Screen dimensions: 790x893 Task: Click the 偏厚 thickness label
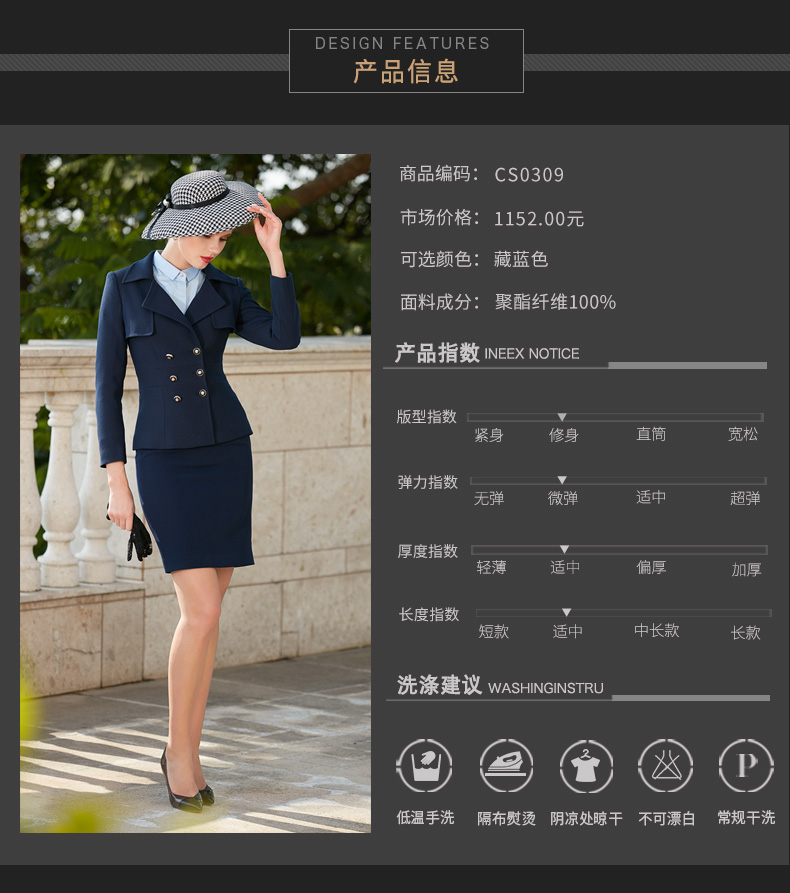(x=651, y=567)
